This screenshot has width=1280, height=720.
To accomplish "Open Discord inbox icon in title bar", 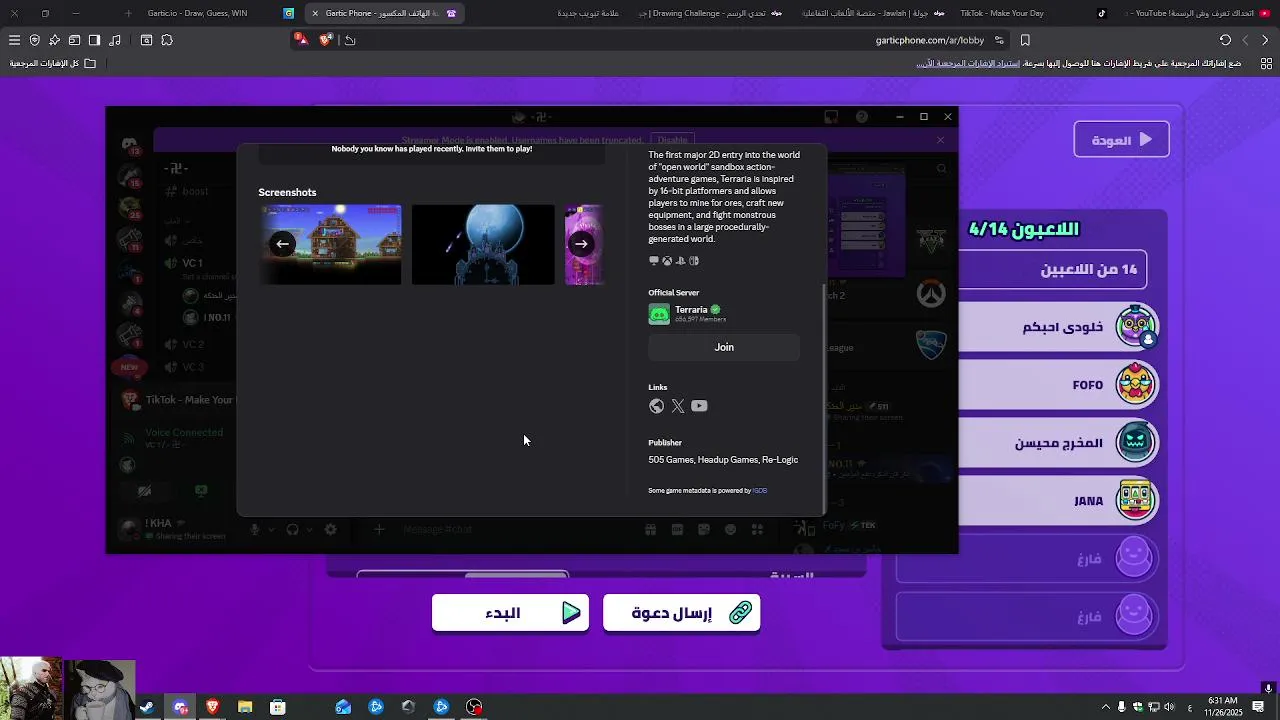I will (x=831, y=117).
